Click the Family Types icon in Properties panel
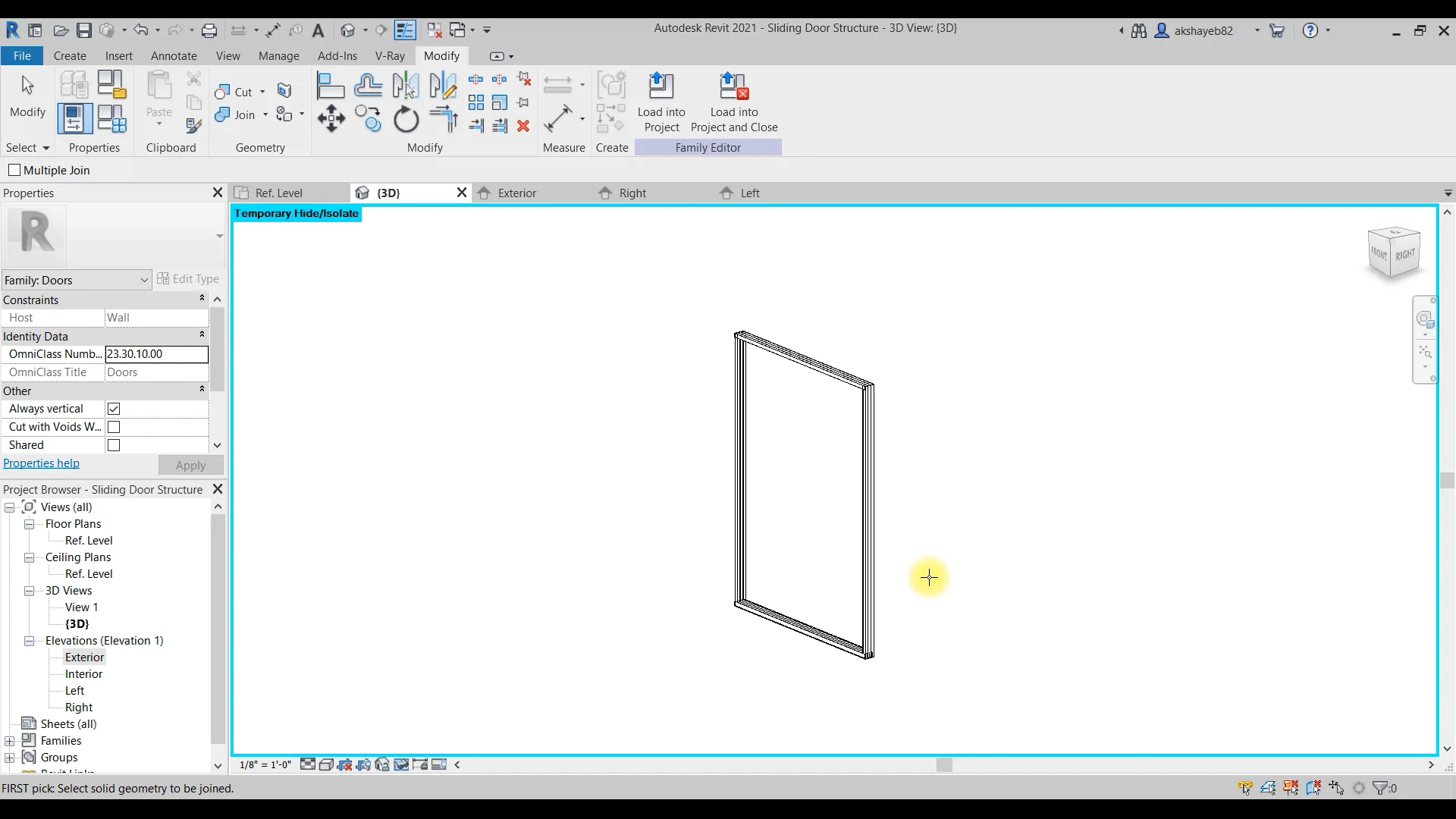 111,119
